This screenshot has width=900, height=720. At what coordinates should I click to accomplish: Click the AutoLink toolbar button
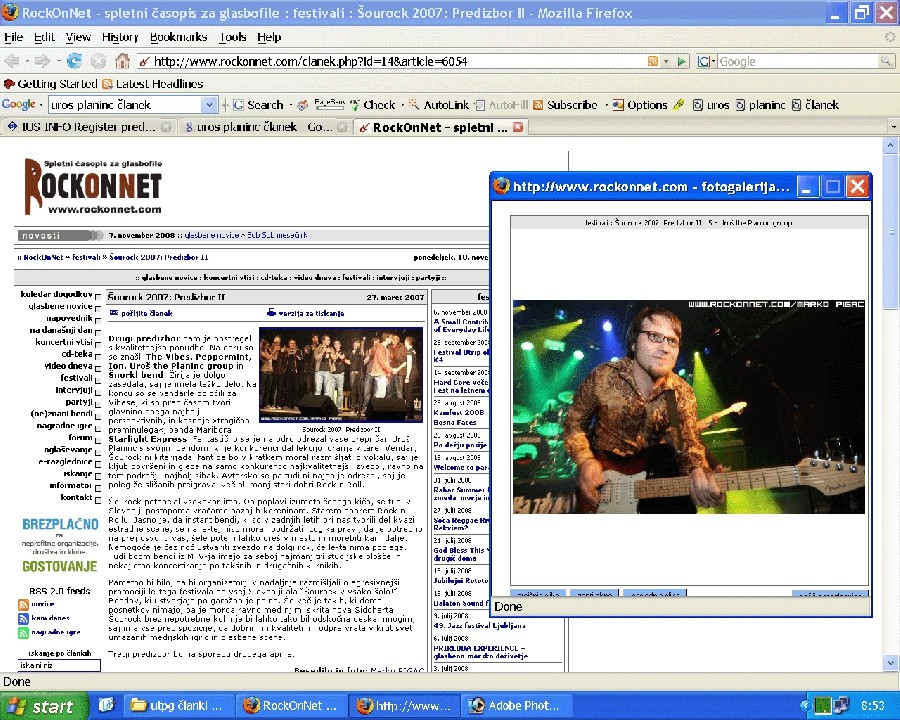pyautogui.click(x=439, y=105)
